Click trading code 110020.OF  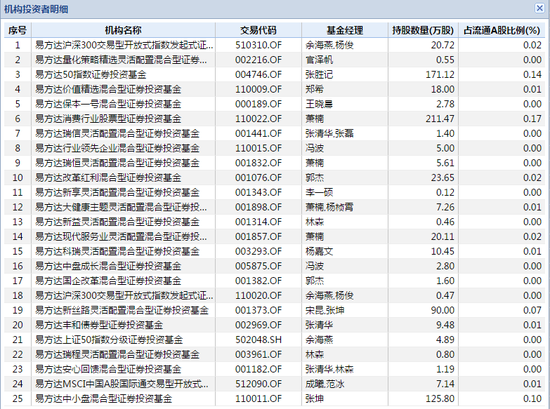click(x=259, y=296)
